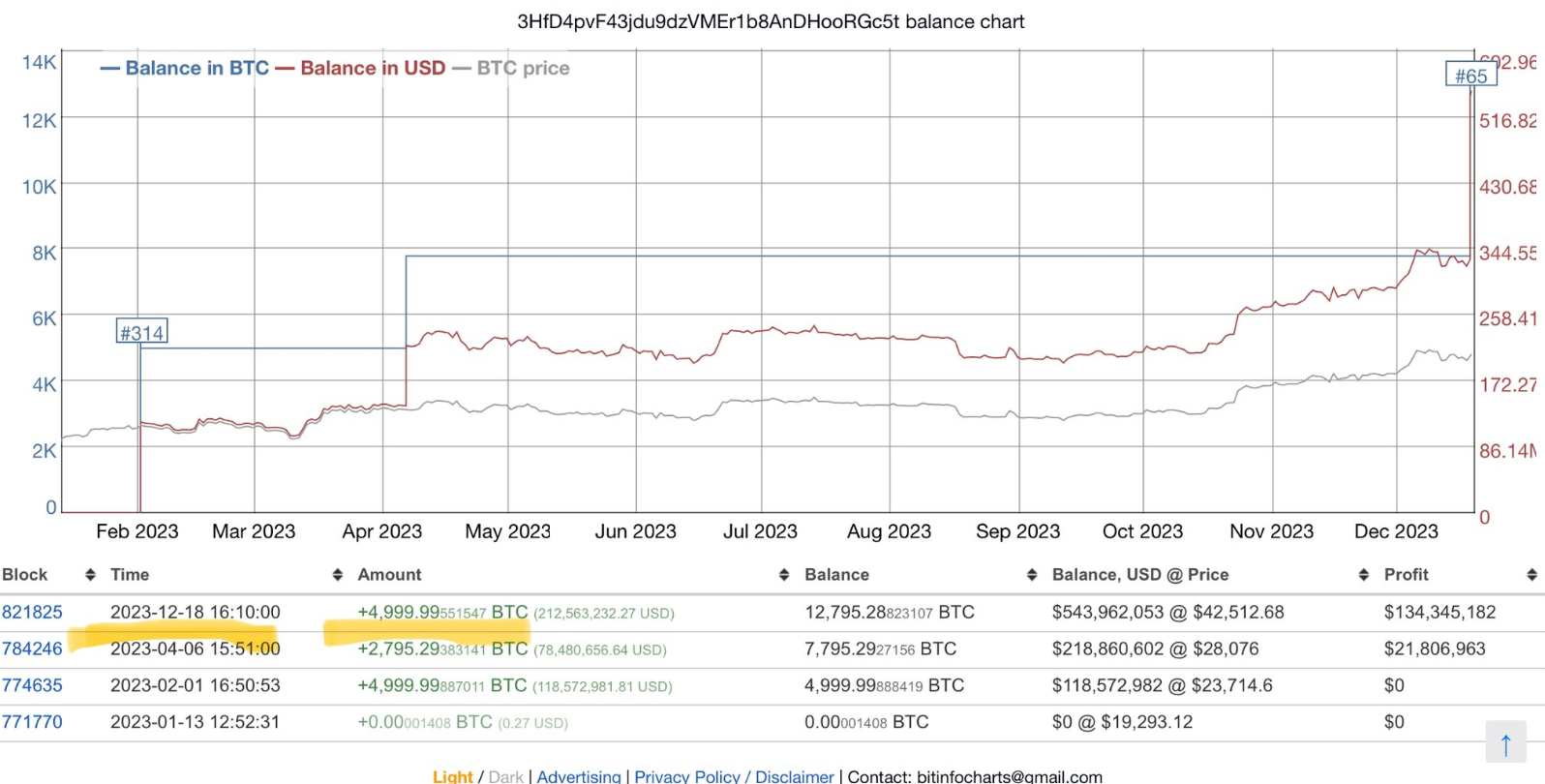Select profit $134,345,182 cell
1545x784 pixels.
coord(1440,613)
